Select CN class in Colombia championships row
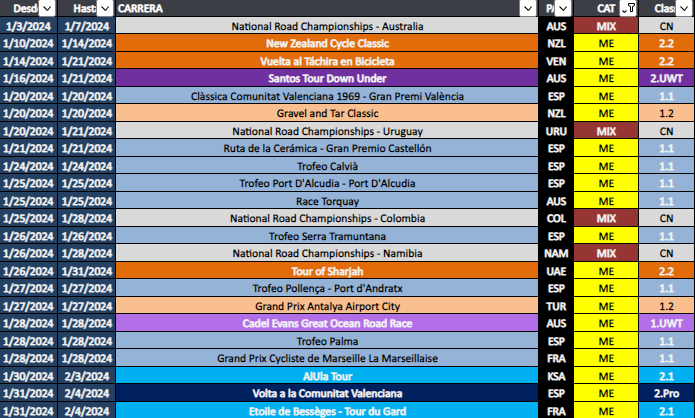Screen dimensions: 695x418 pyautogui.click(x=666, y=219)
